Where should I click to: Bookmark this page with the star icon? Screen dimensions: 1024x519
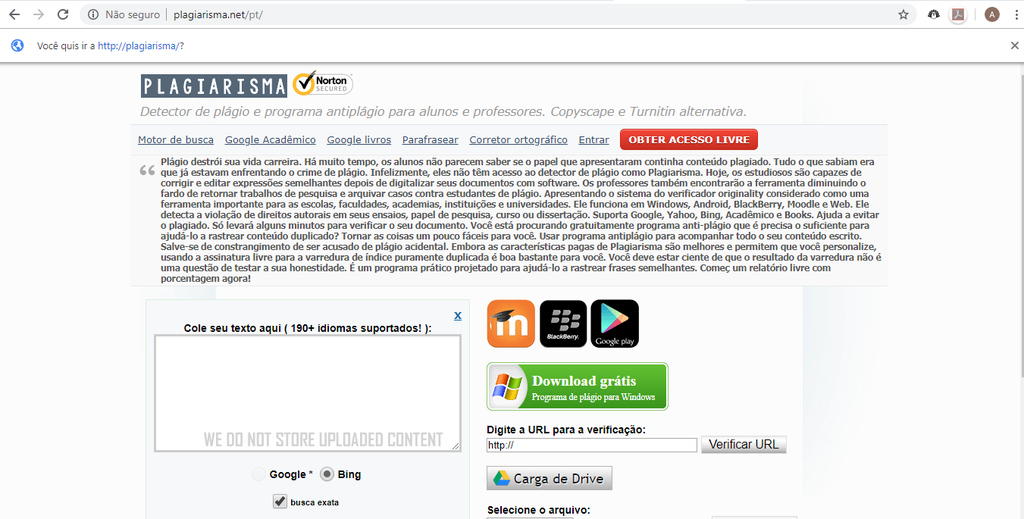click(903, 14)
